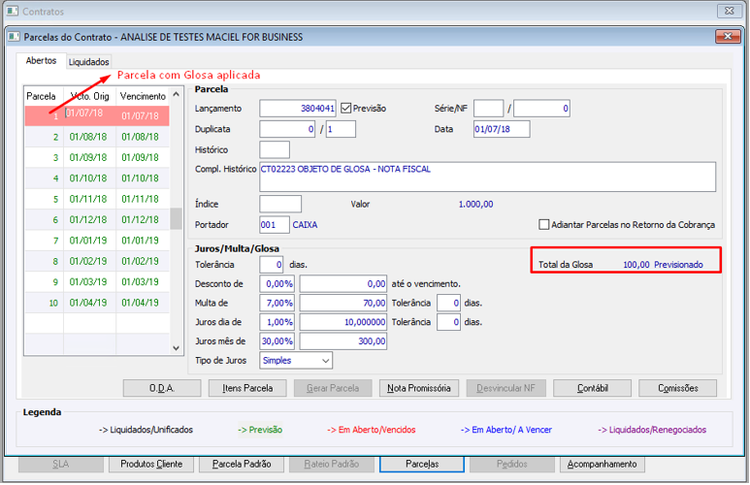This screenshot has width=750, height=485.
Task: Click the Índice input field
Action: (280, 204)
